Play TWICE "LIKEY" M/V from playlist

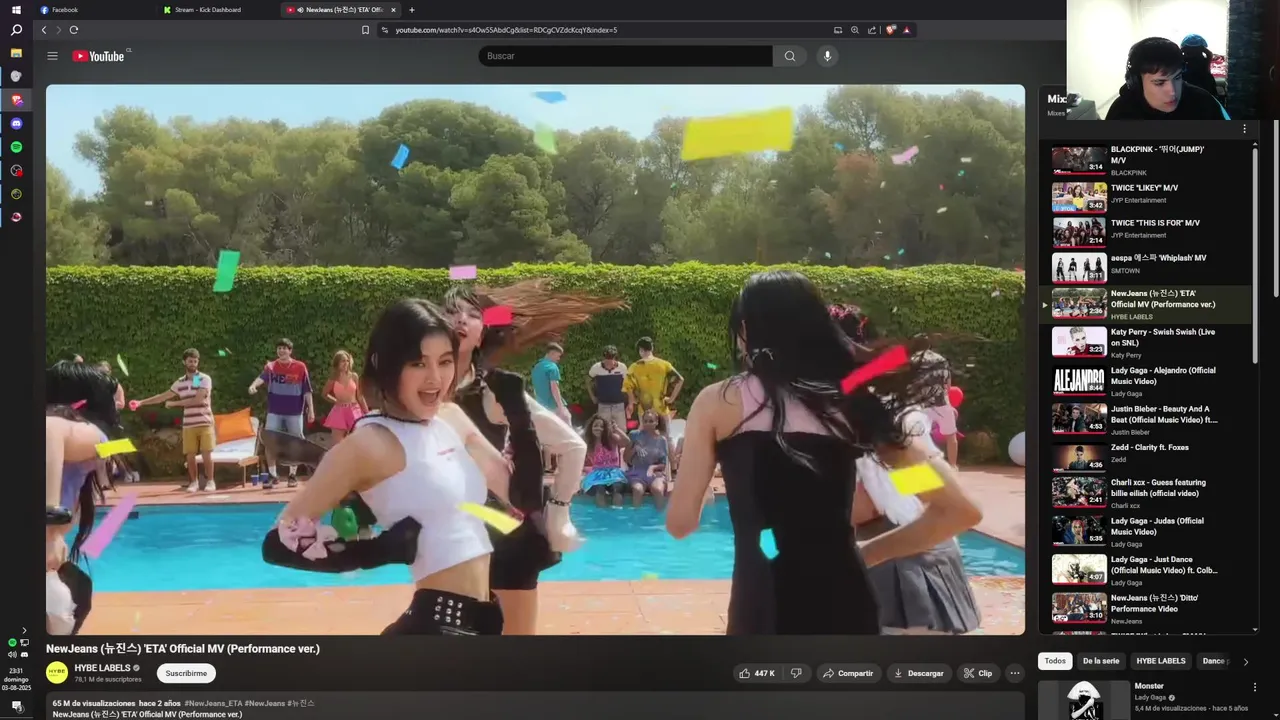click(1148, 196)
